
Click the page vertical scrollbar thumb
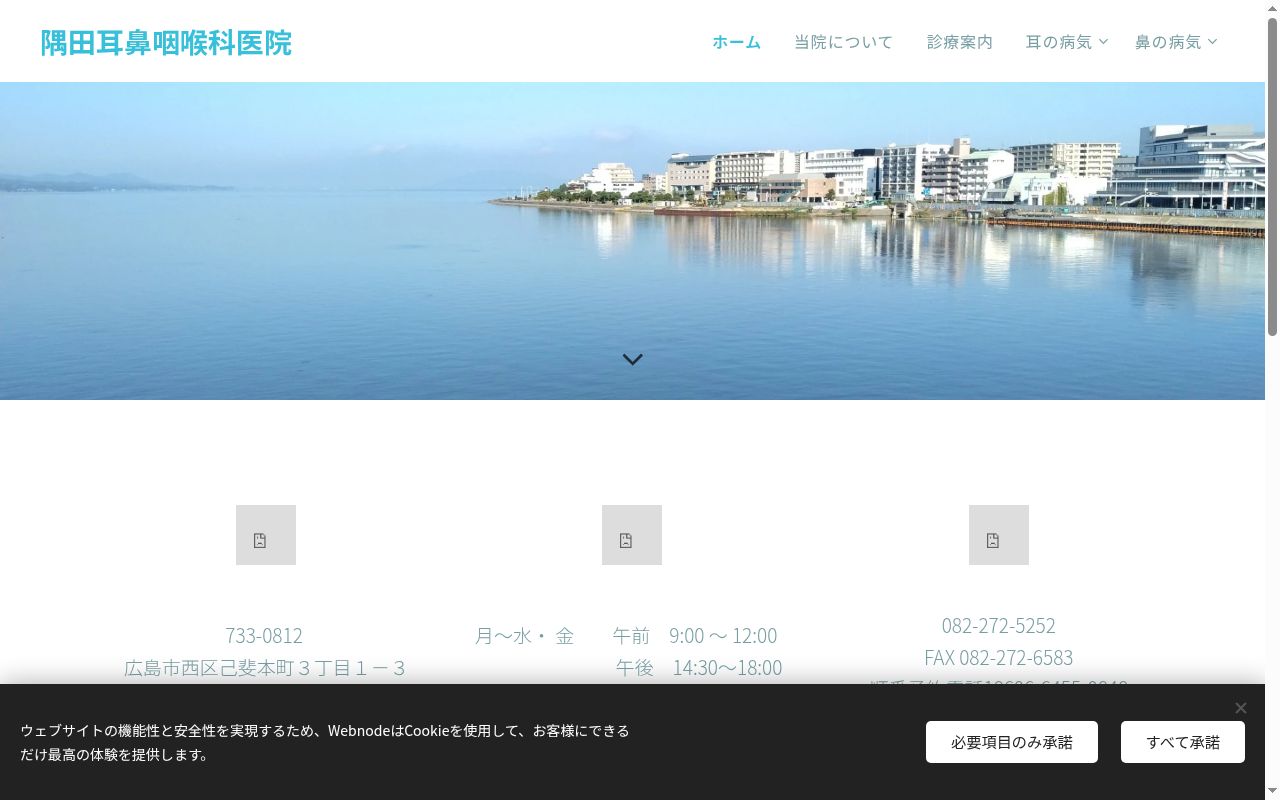tap(1272, 176)
